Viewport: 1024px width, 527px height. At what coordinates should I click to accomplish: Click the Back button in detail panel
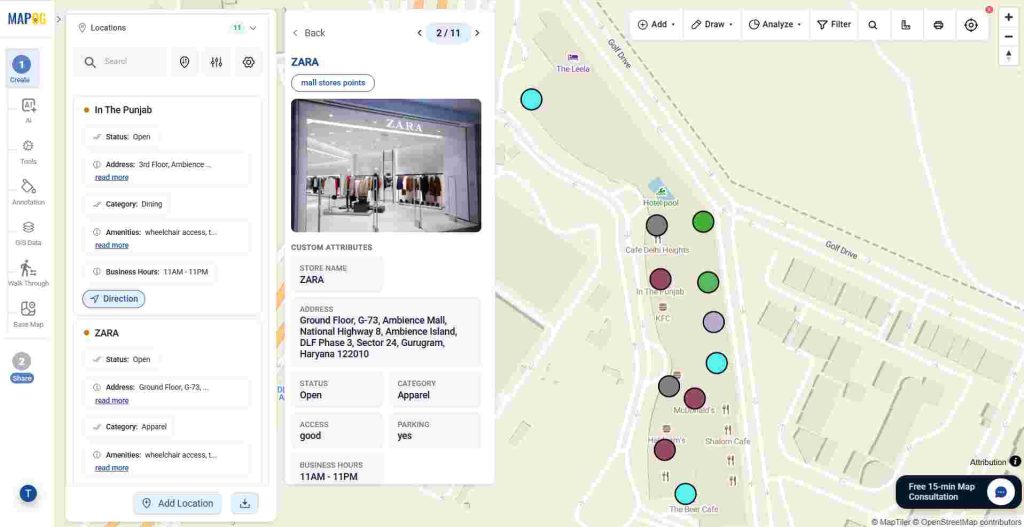pyautogui.click(x=308, y=33)
